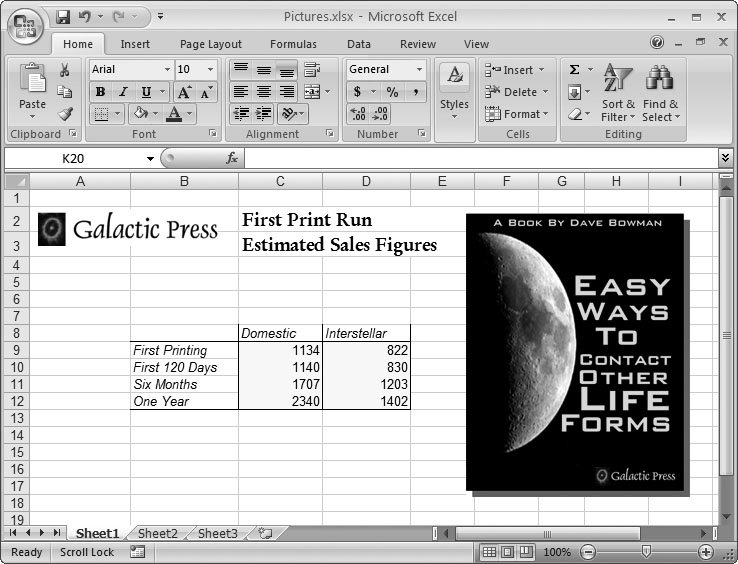
Task: Click the Cut scissors icon
Action: tap(64, 70)
